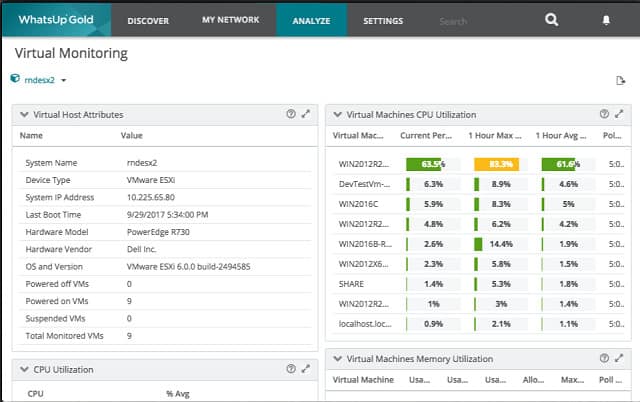The image size is (640, 402).
Task: Open help for Virtual Machines Memory Utilization
Action: [604, 358]
